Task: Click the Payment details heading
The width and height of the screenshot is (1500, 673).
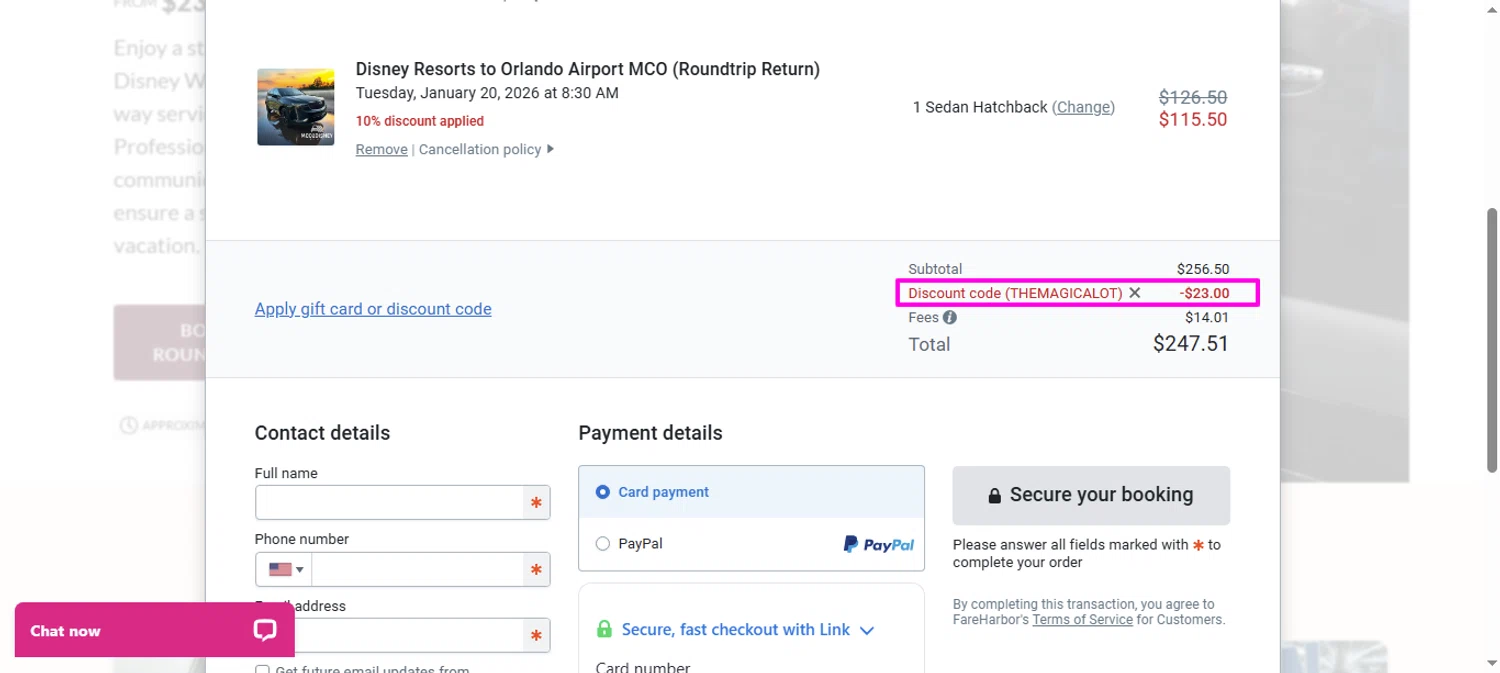Action: (650, 433)
